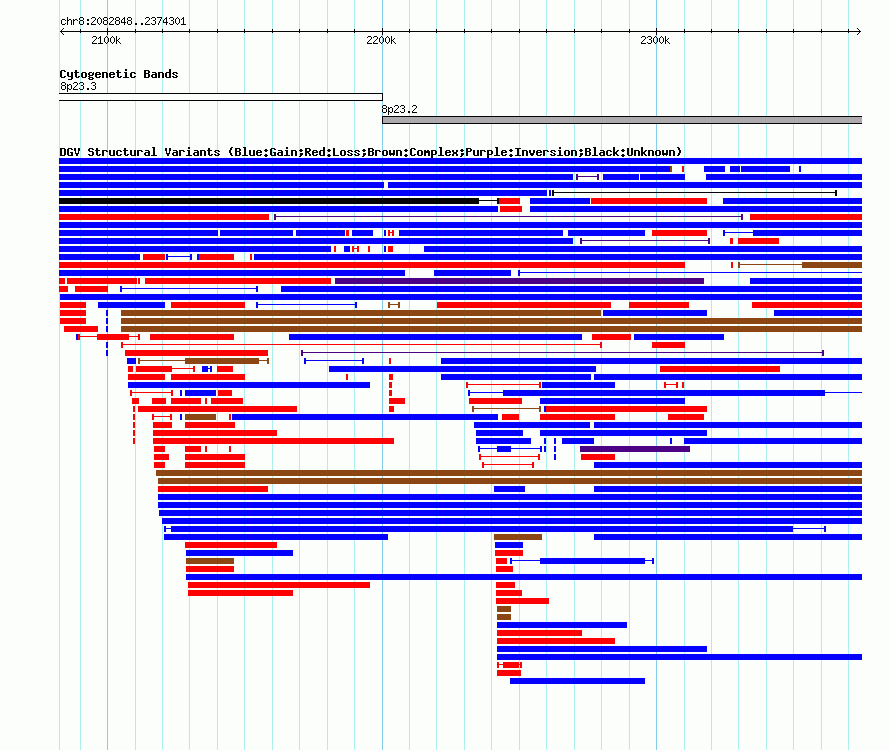Click the 8p23.2 band label

click(400, 109)
